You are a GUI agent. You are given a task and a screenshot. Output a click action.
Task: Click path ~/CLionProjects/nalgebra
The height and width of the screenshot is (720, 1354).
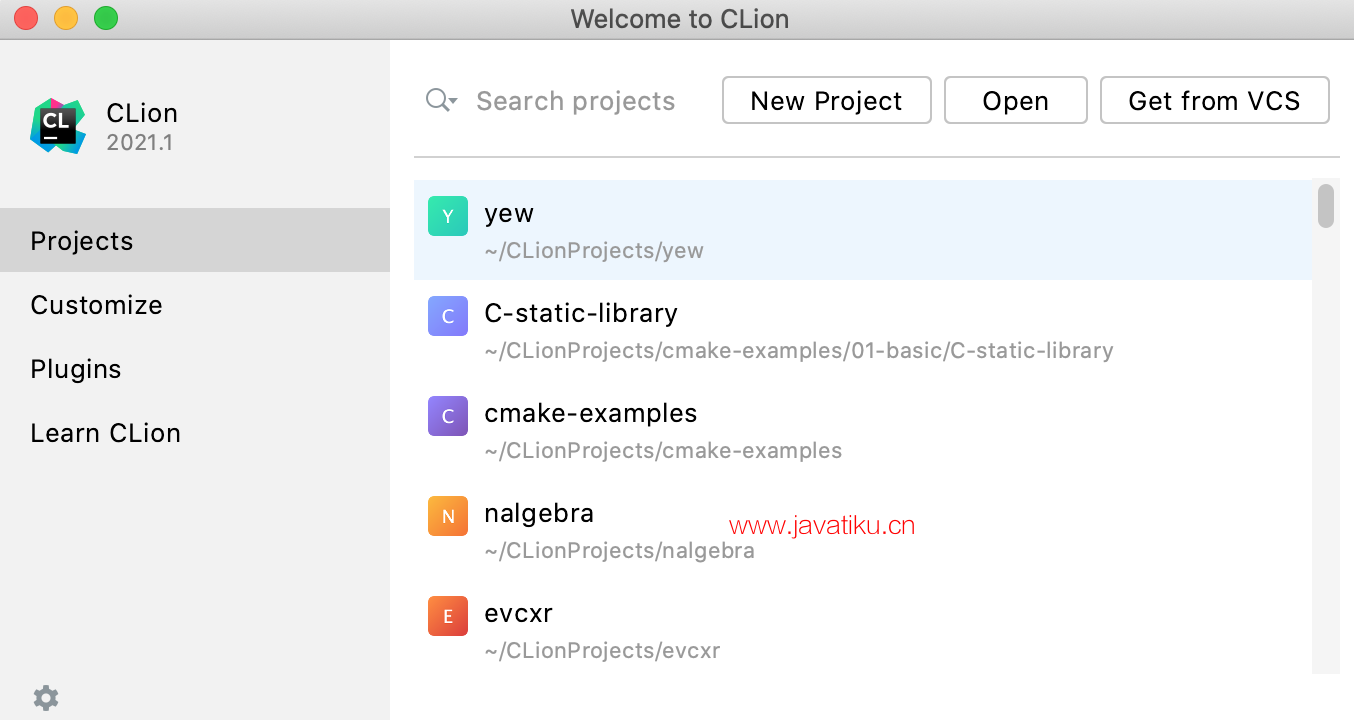coord(619,550)
